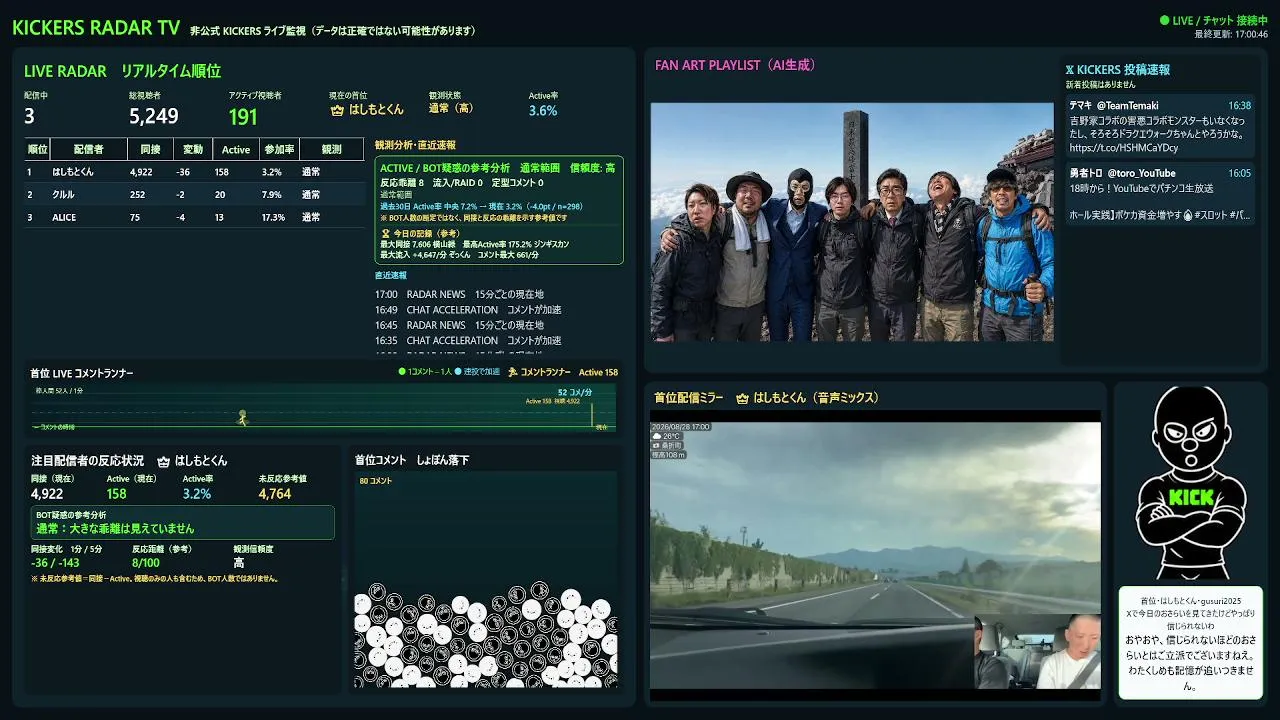Click the green dot legend for 1コメント
The height and width of the screenshot is (720, 1280).
pos(402,372)
